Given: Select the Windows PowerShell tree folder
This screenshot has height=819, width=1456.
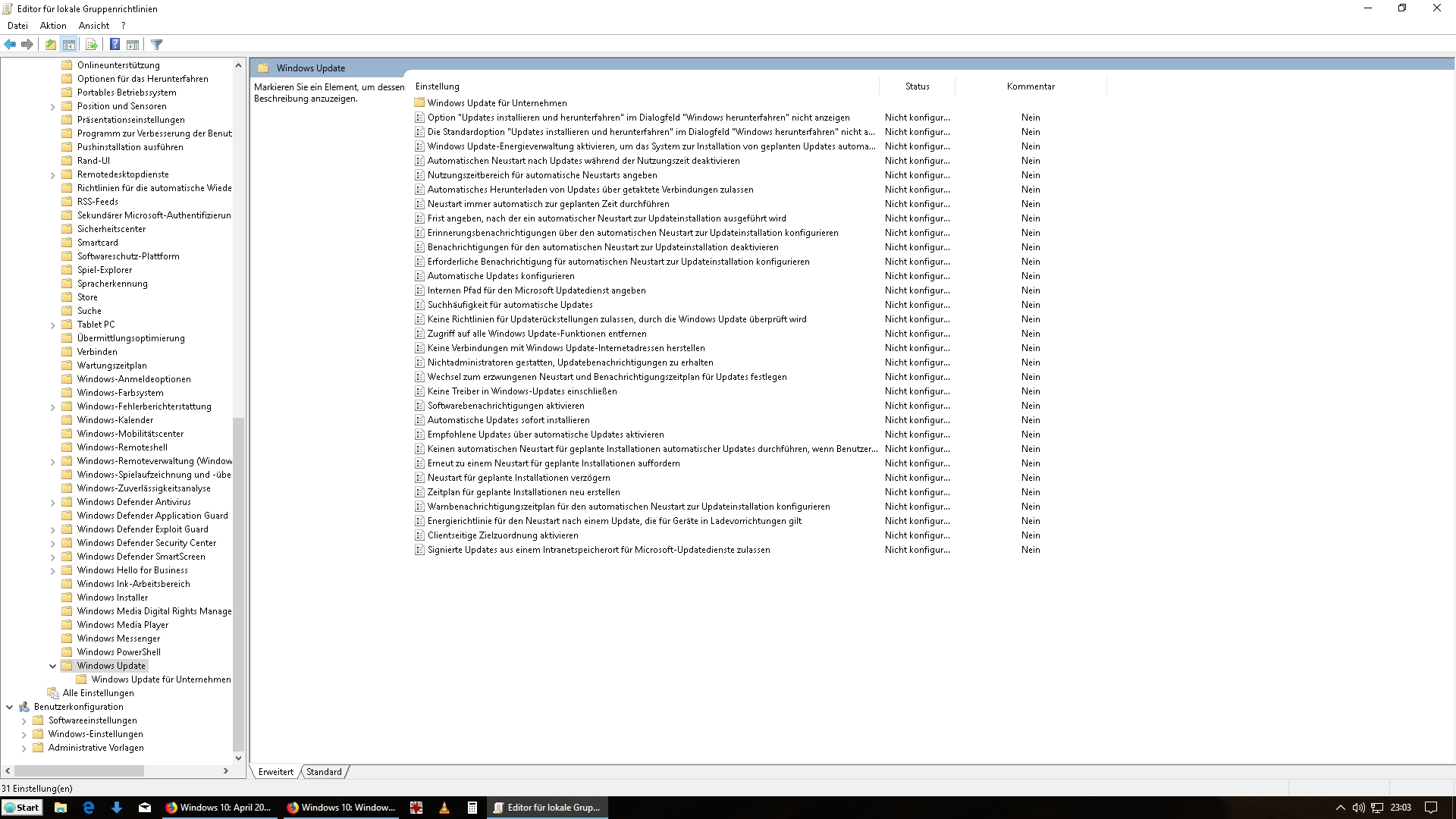Looking at the screenshot, I should (118, 652).
